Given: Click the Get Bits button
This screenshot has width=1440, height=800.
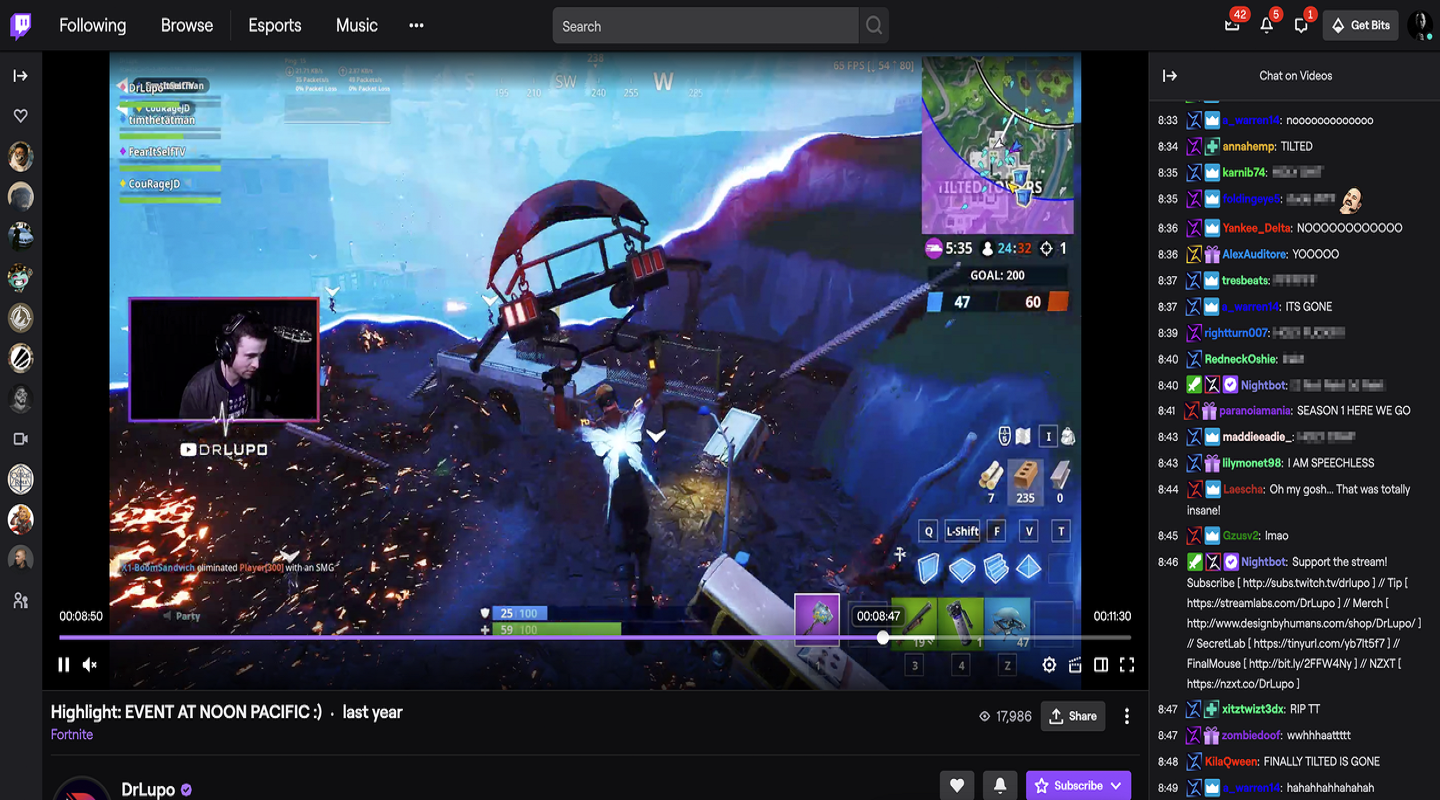Looking at the screenshot, I should point(1361,26).
